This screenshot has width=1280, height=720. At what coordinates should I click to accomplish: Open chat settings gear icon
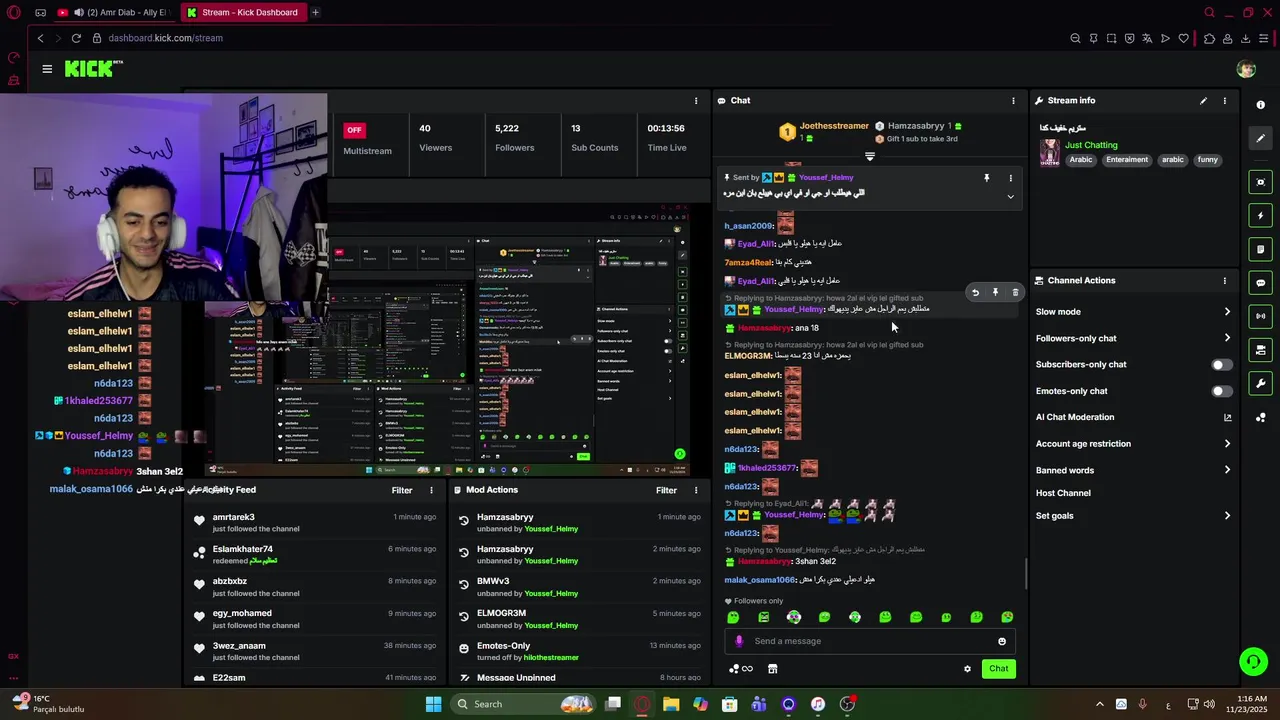point(967,669)
